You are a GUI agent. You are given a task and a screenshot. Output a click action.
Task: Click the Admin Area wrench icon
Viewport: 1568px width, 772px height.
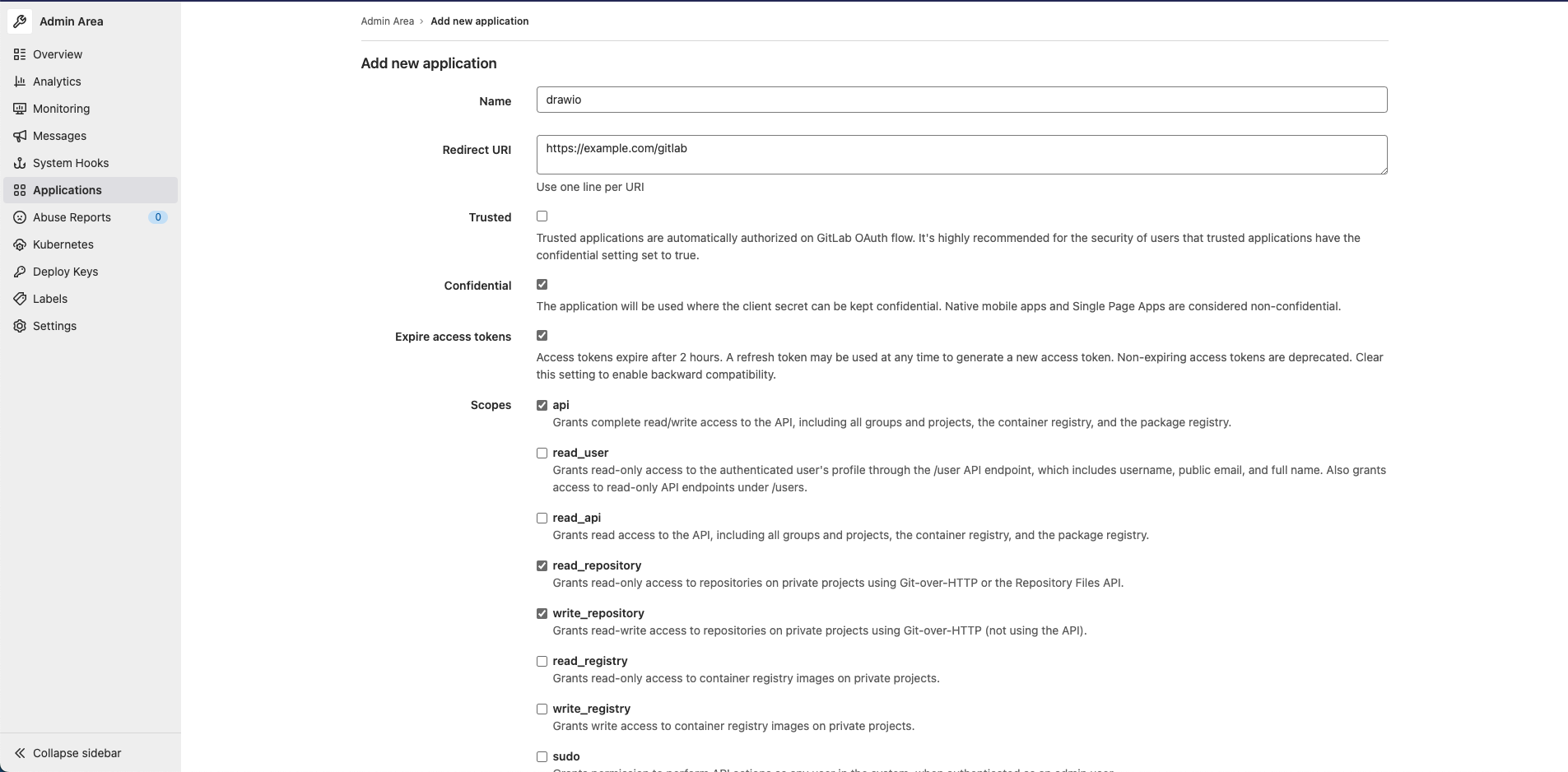coord(20,21)
